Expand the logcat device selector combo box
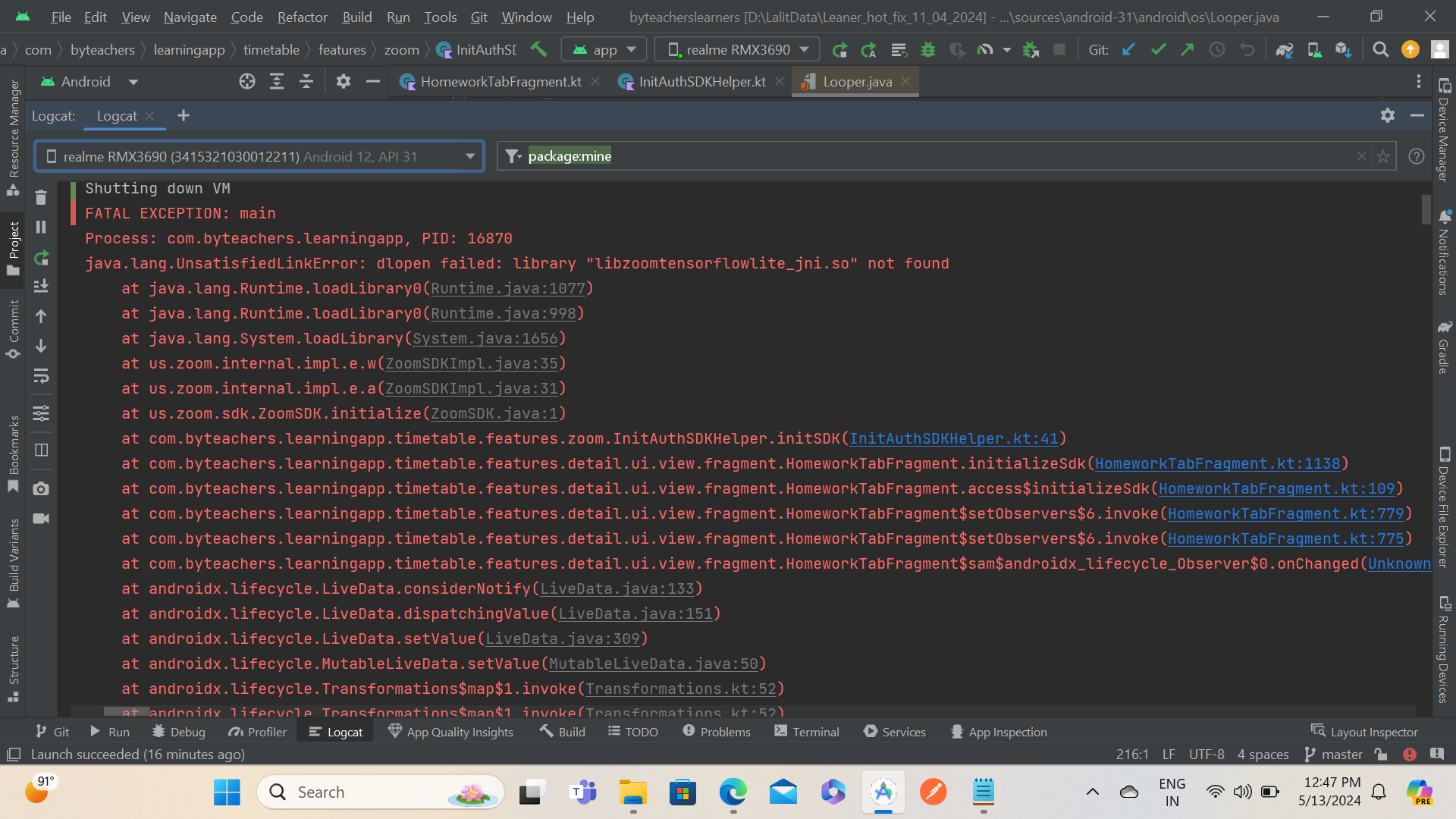Image resolution: width=1456 pixels, height=819 pixels. tap(259, 156)
